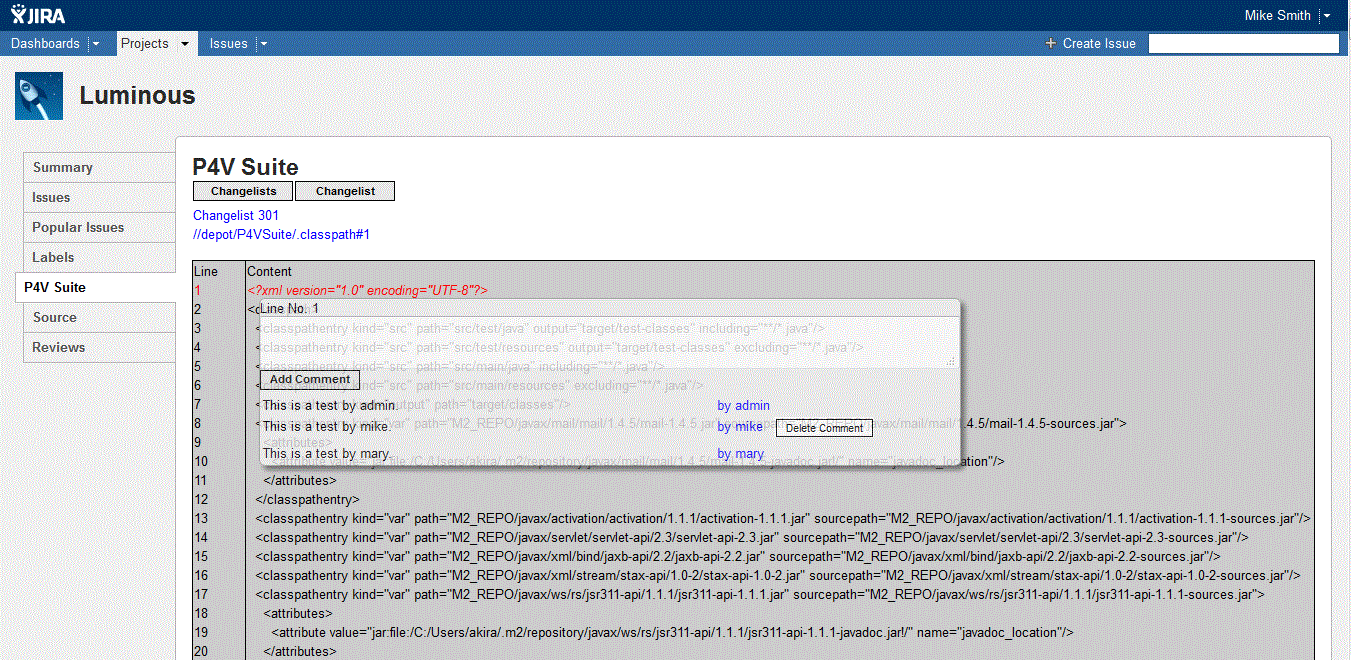
Task: Open the Issues menu
Action: coord(229,44)
